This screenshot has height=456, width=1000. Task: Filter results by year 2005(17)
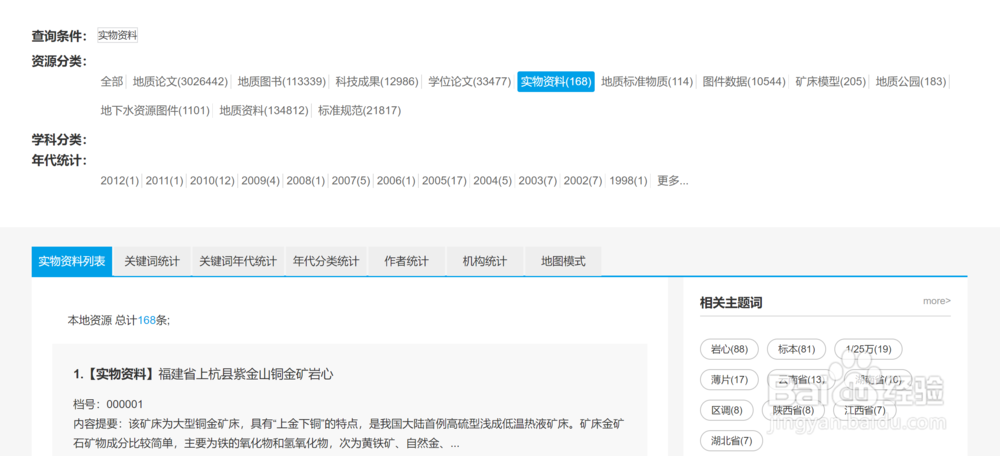pyautogui.click(x=445, y=180)
